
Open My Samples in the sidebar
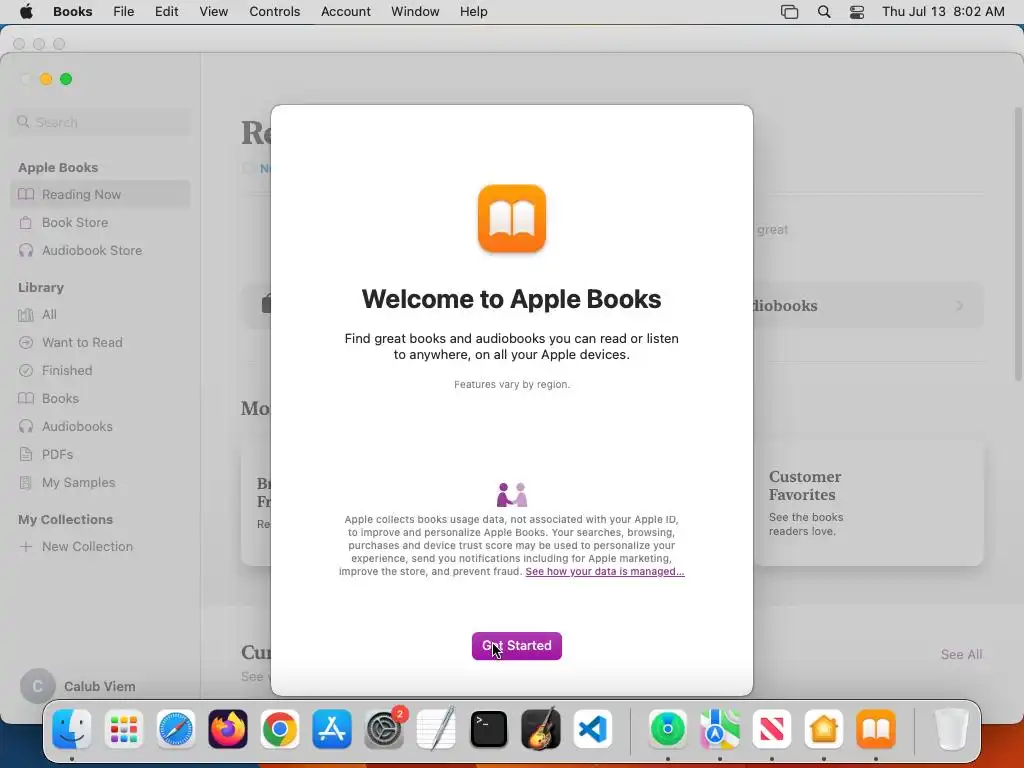[x=101, y=483]
